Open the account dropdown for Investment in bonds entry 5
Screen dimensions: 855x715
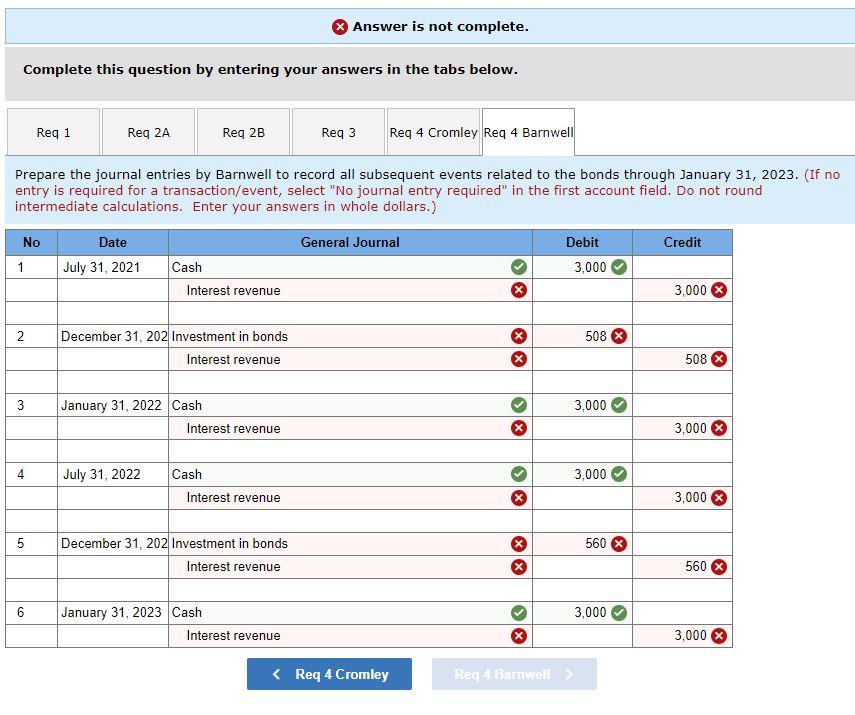pyautogui.click(x=340, y=543)
